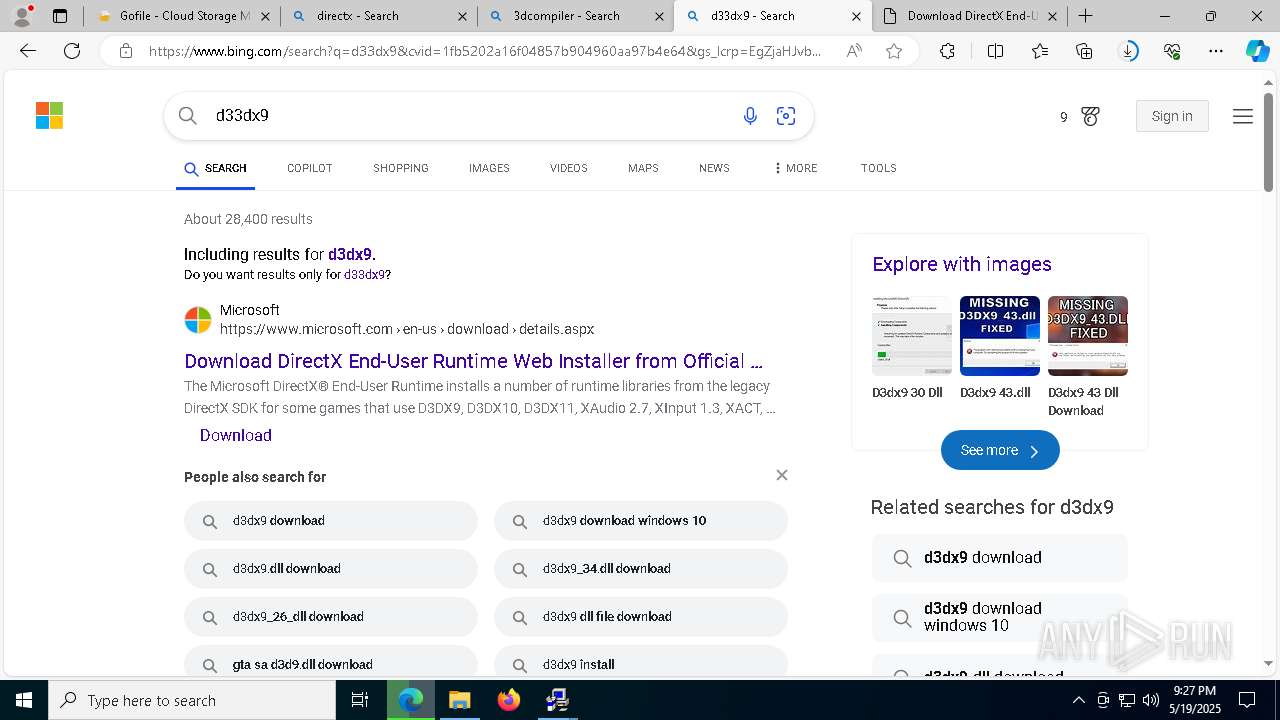Open the Tab actions menu icon

click(x=60, y=16)
